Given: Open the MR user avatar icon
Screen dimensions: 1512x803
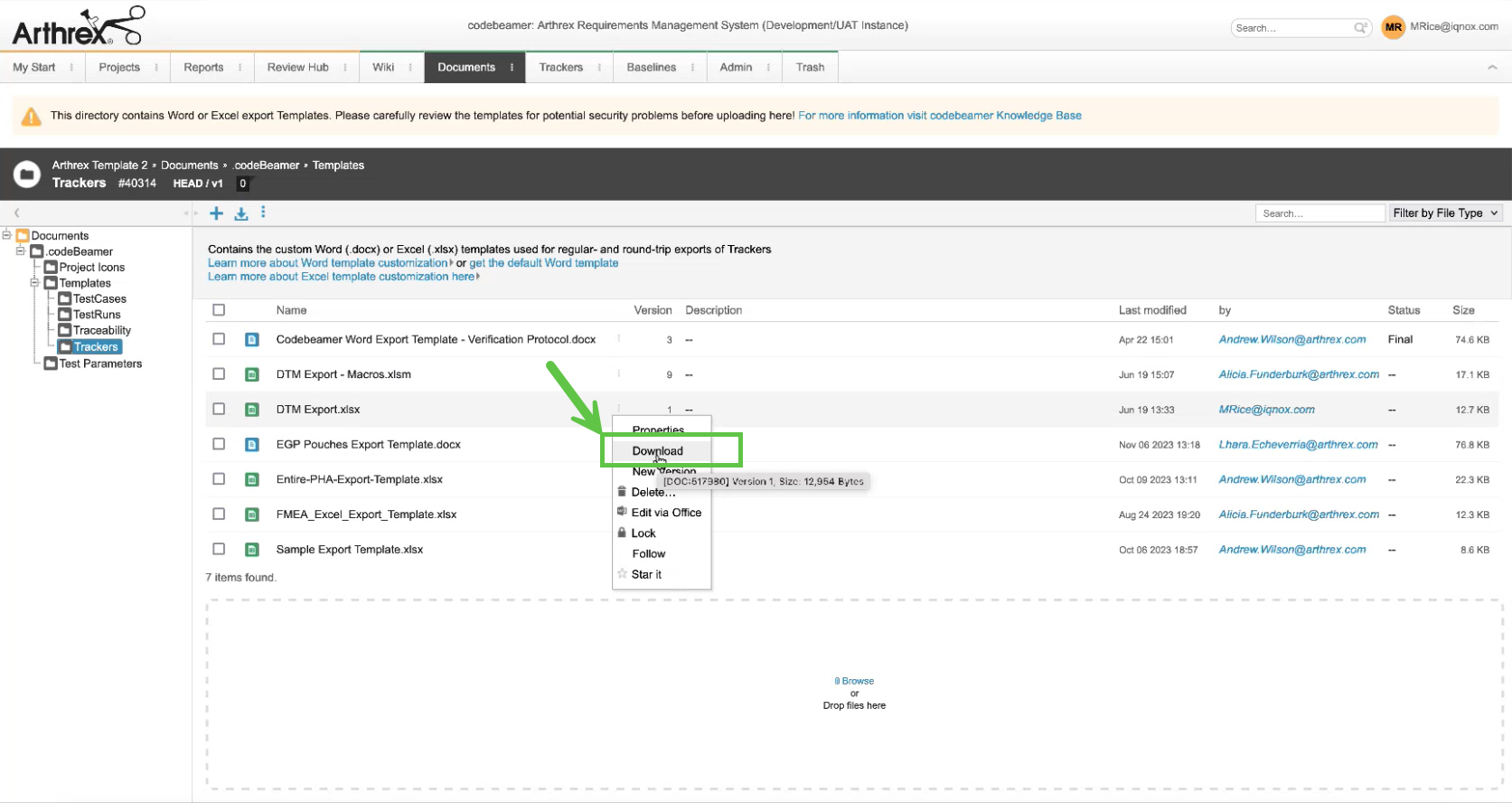Looking at the screenshot, I should pyautogui.click(x=1393, y=27).
